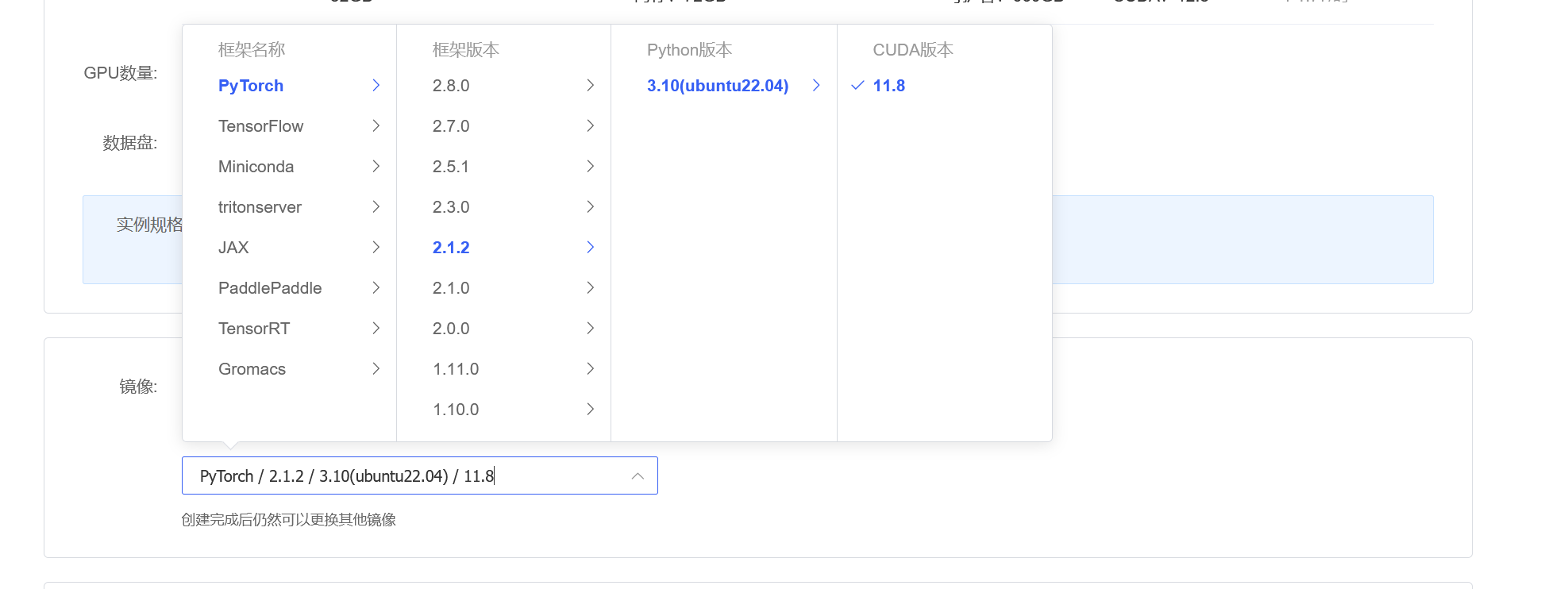This screenshot has height=589, width=1568.
Task: Choose Gromacs in the framework list
Action: 252,369
